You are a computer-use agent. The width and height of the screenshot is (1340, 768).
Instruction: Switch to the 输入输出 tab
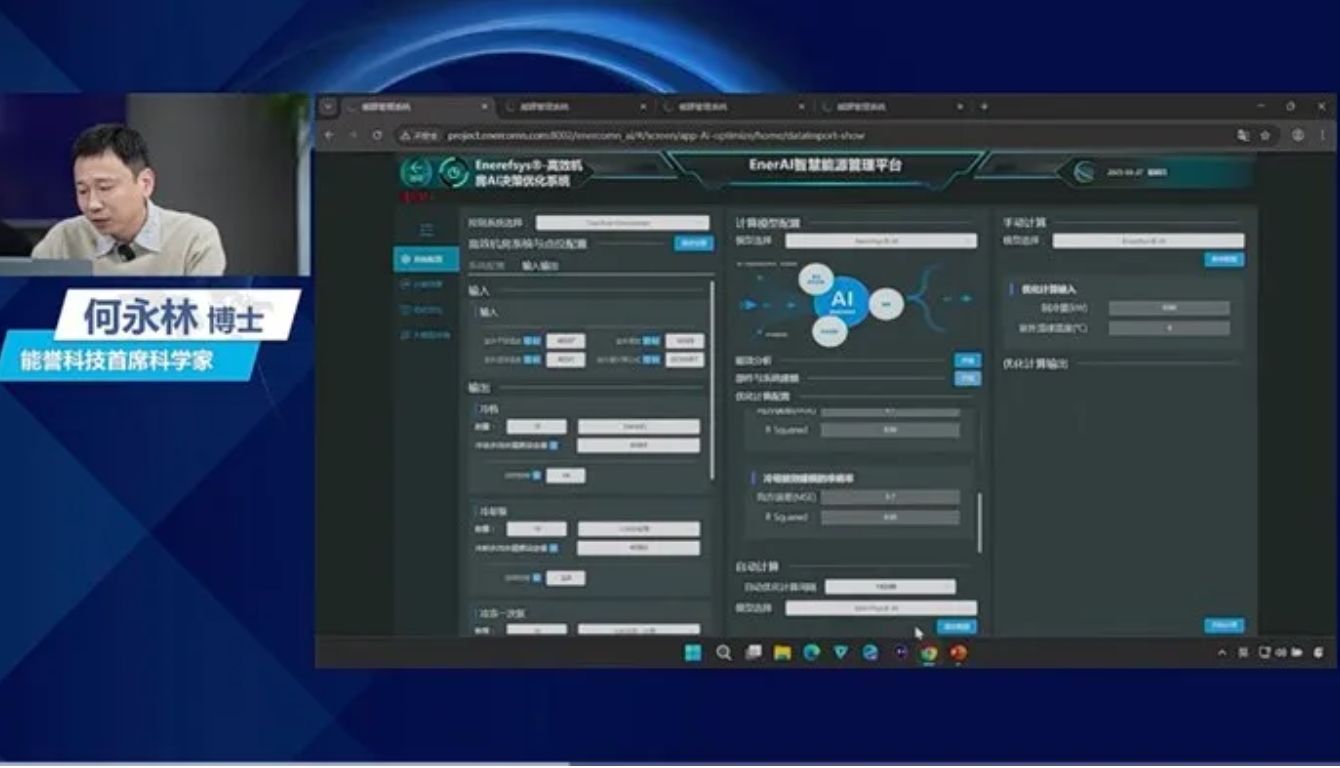point(540,266)
